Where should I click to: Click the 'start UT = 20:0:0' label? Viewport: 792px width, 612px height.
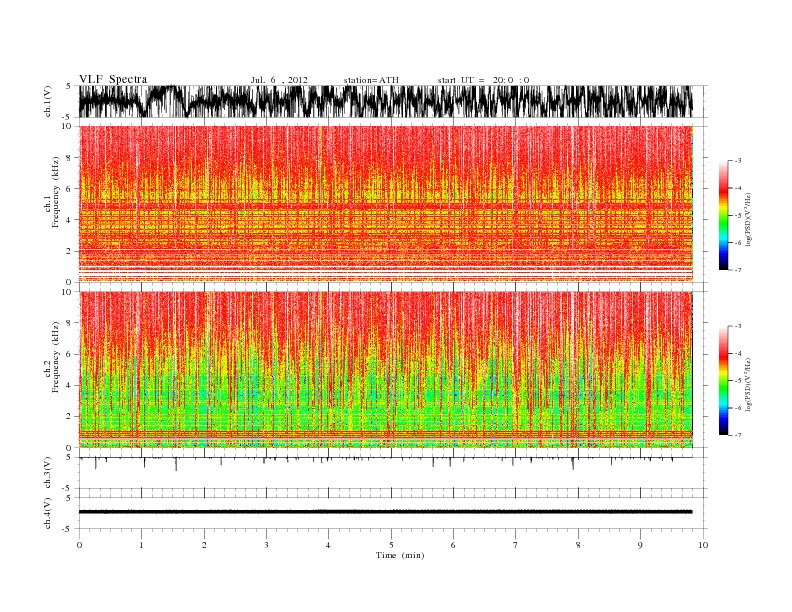(483, 80)
